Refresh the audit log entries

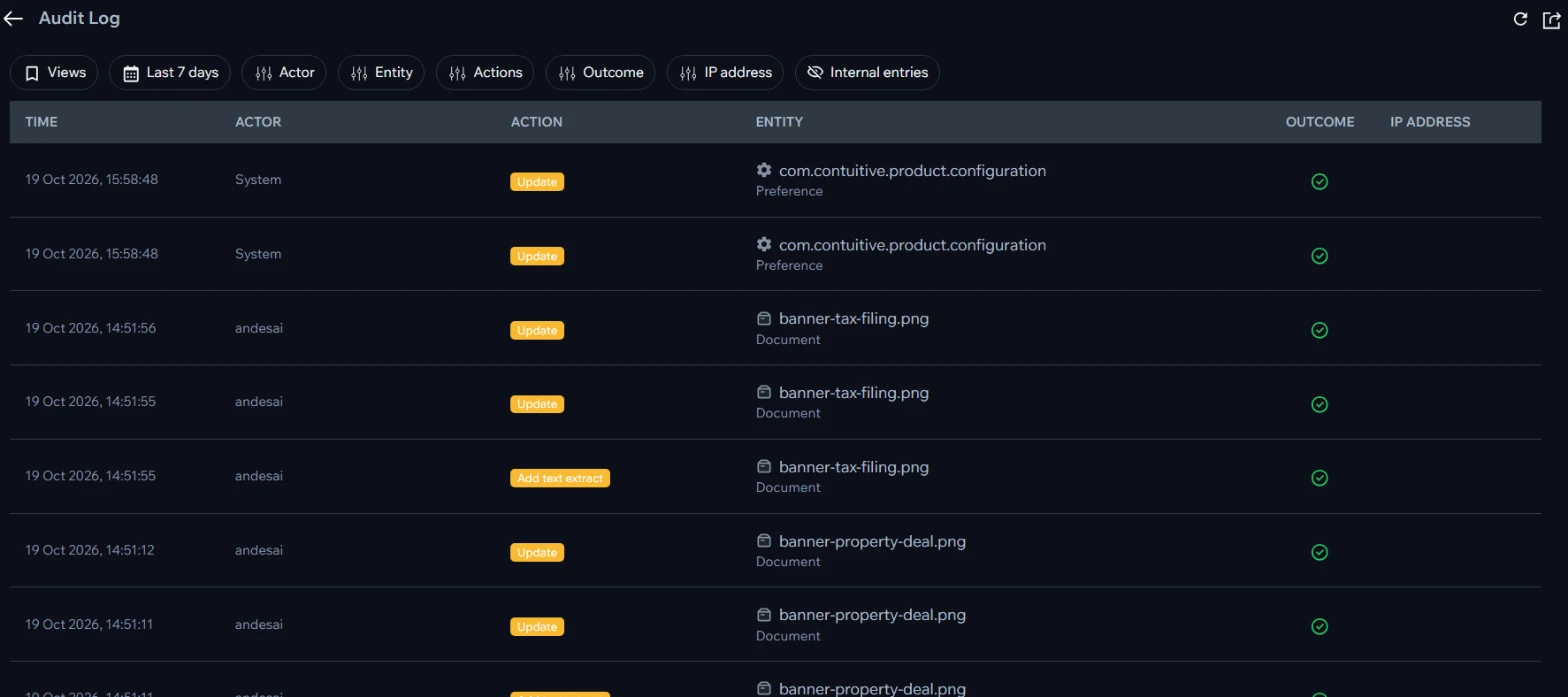pos(1520,19)
